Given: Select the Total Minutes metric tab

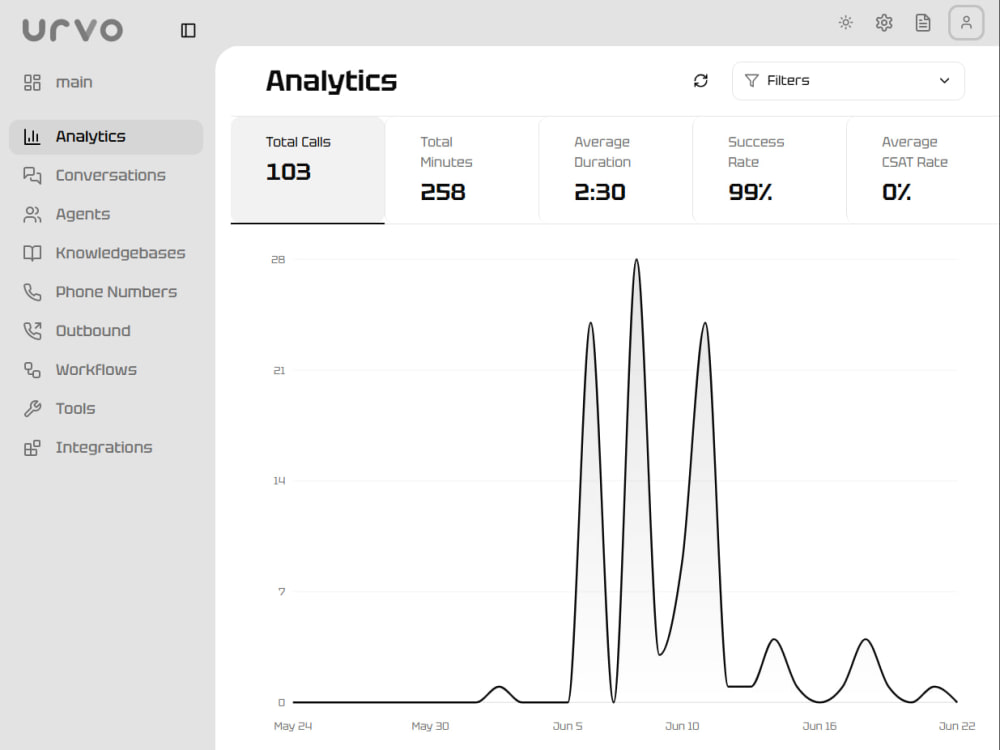Looking at the screenshot, I should click(x=462, y=170).
